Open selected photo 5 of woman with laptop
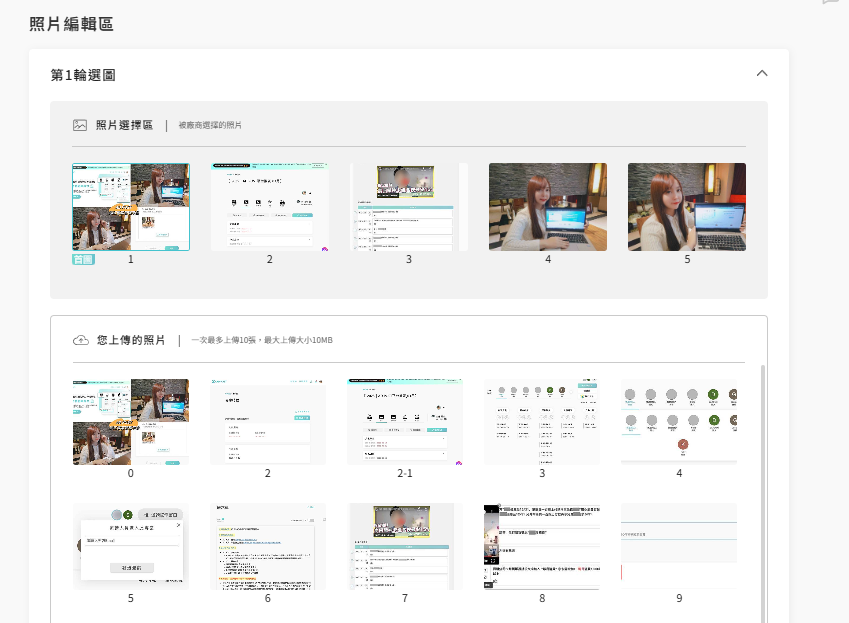The width and height of the screenshot is (849, 623). (x=686, y=207)
